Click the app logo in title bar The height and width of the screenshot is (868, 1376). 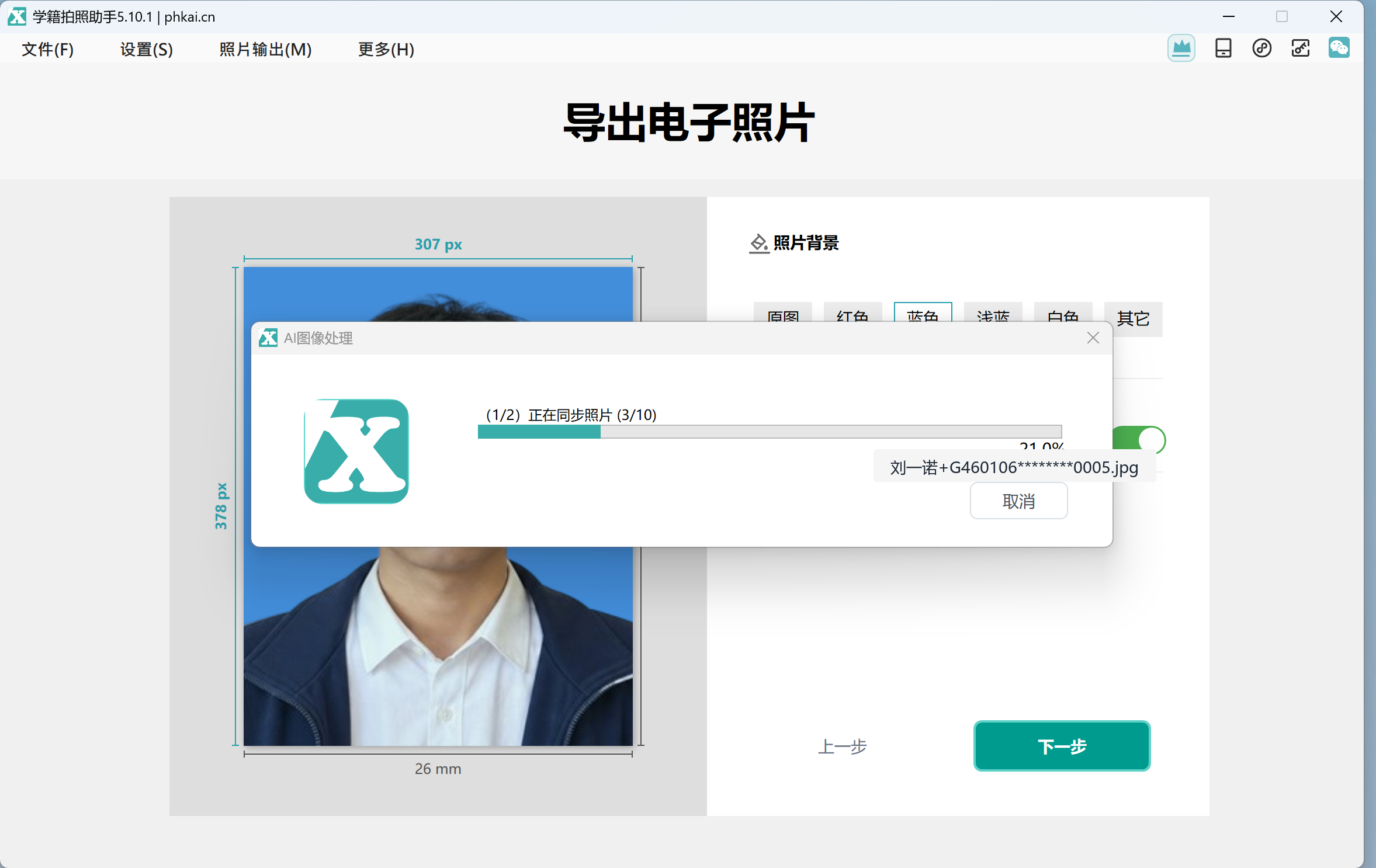coord(17,16)
